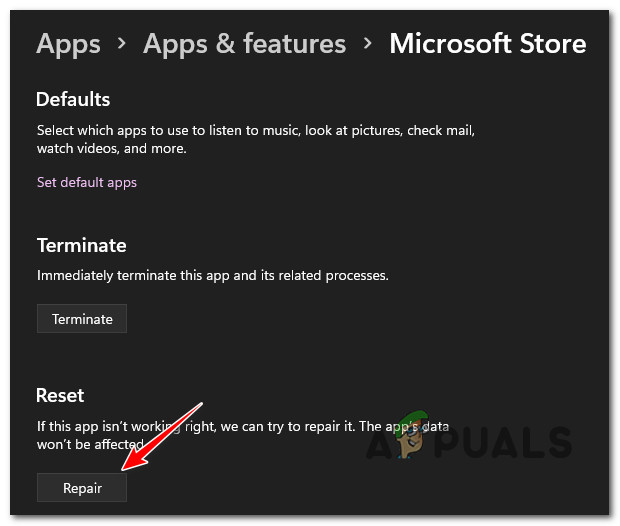The height and width of the screenshot is (526, 620).
Task: Click the 'watch videos, and more' text line
Action: tap(112, 148)
